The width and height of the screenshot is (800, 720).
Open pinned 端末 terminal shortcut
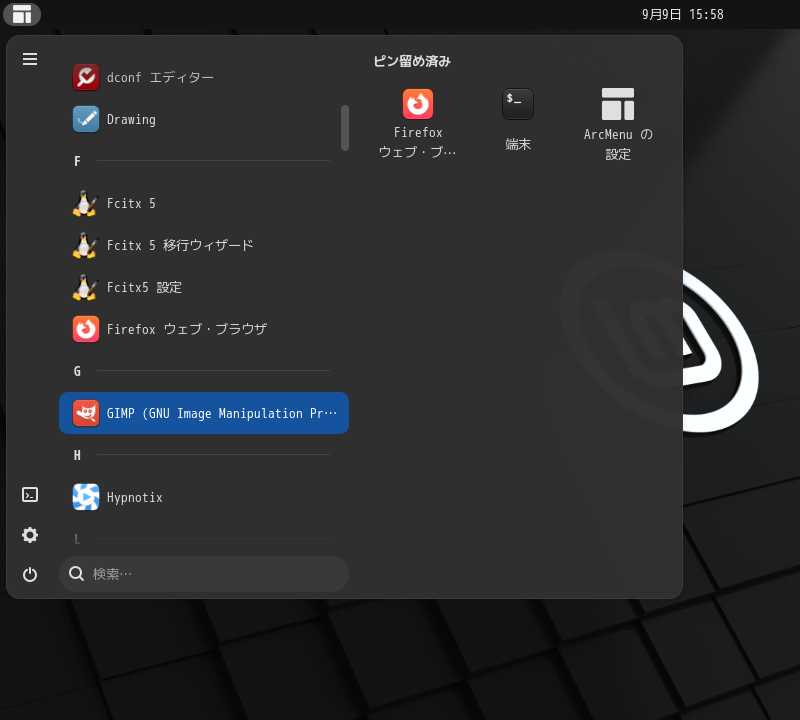coord(518,123)
